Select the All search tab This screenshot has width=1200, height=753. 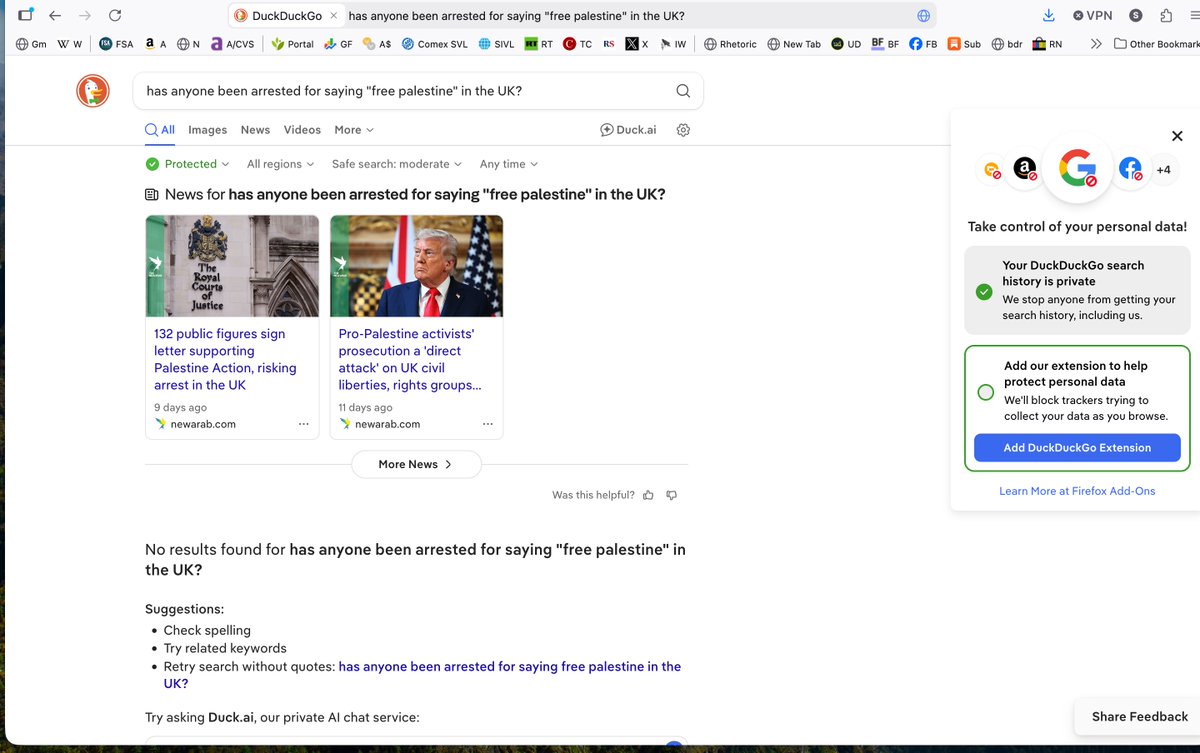click(x=160, y=130)
